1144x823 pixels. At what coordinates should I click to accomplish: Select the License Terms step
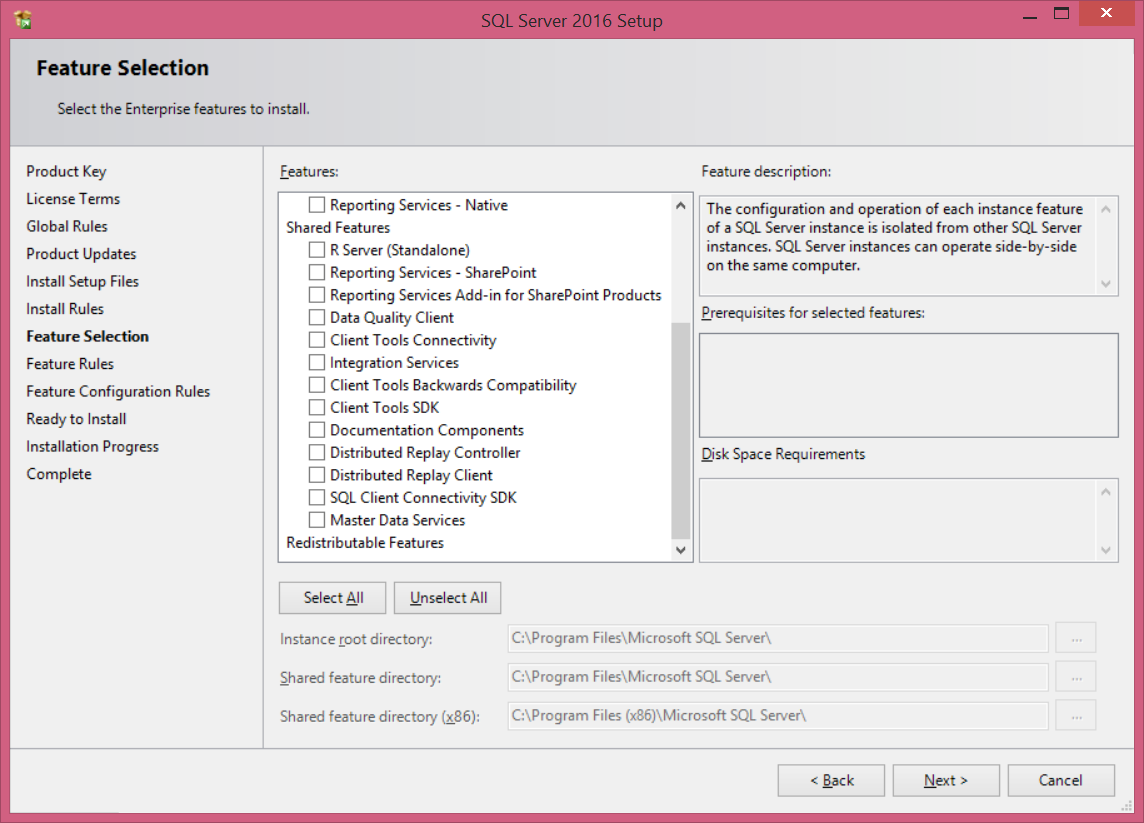[73, 199]
